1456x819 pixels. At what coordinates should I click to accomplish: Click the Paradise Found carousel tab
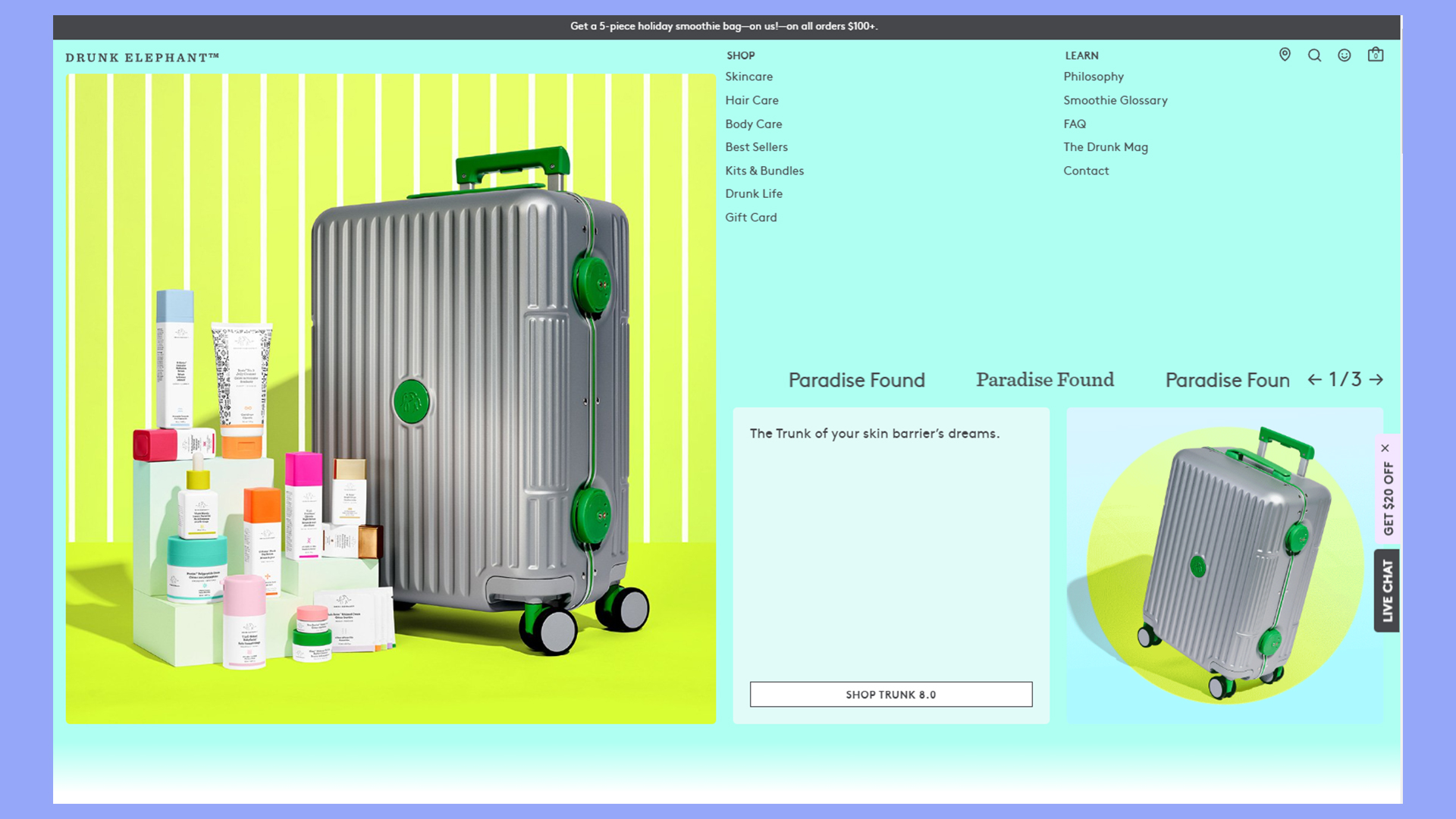(x=856, y=379)
